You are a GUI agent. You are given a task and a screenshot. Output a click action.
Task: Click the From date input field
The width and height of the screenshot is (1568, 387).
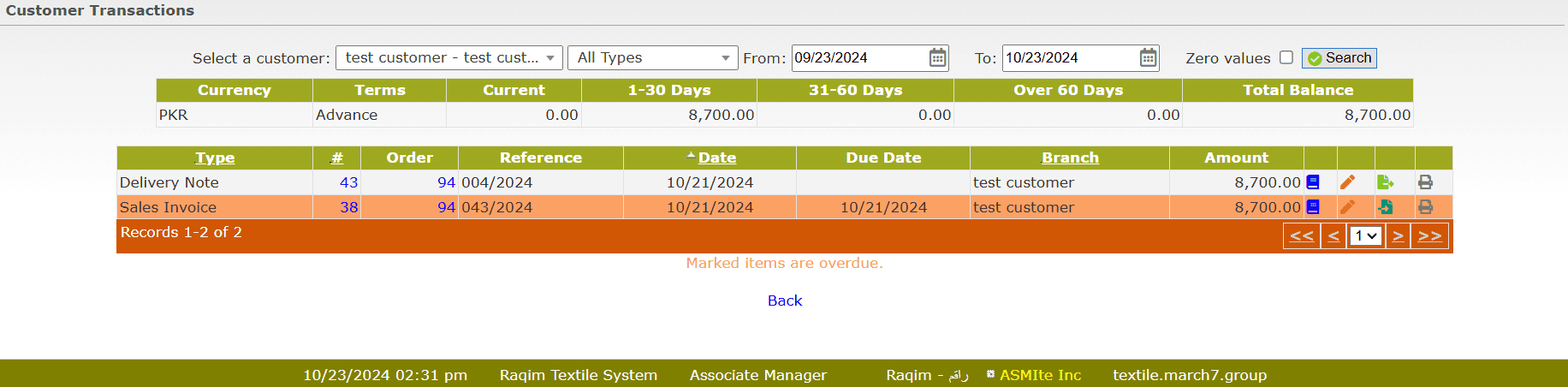[x=858, y=58]
